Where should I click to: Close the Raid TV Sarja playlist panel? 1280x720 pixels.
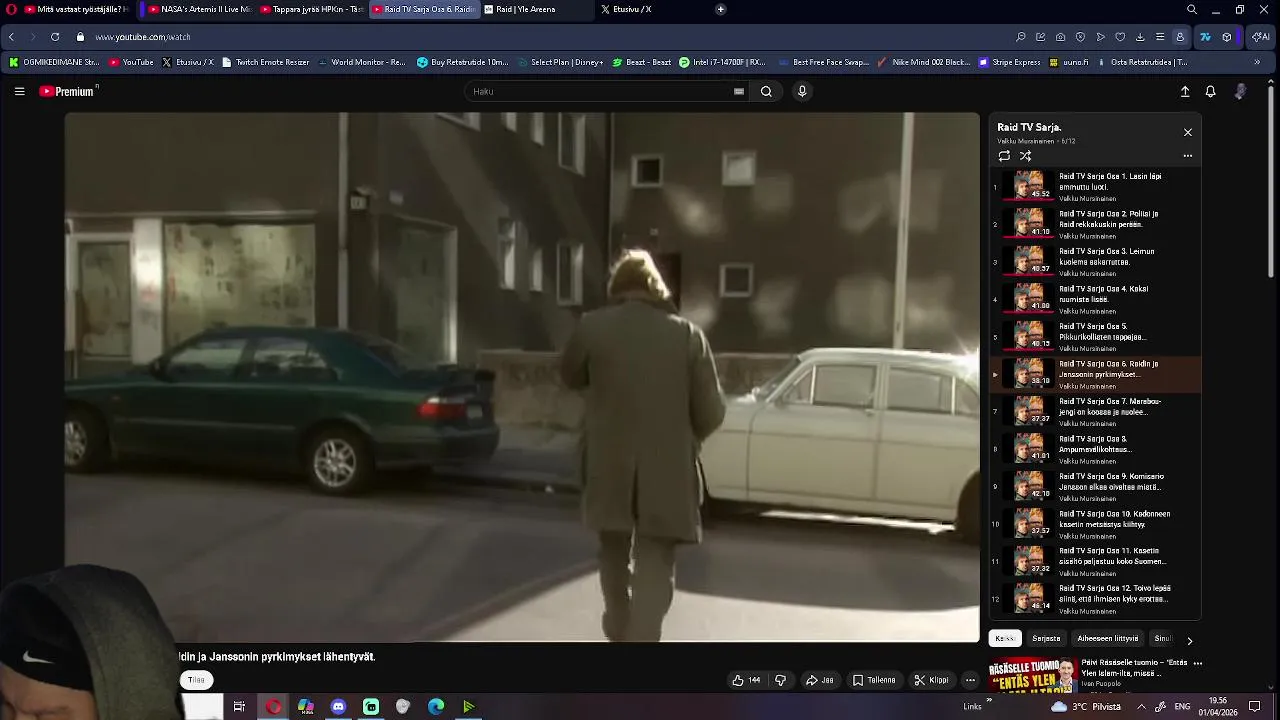1188,132
